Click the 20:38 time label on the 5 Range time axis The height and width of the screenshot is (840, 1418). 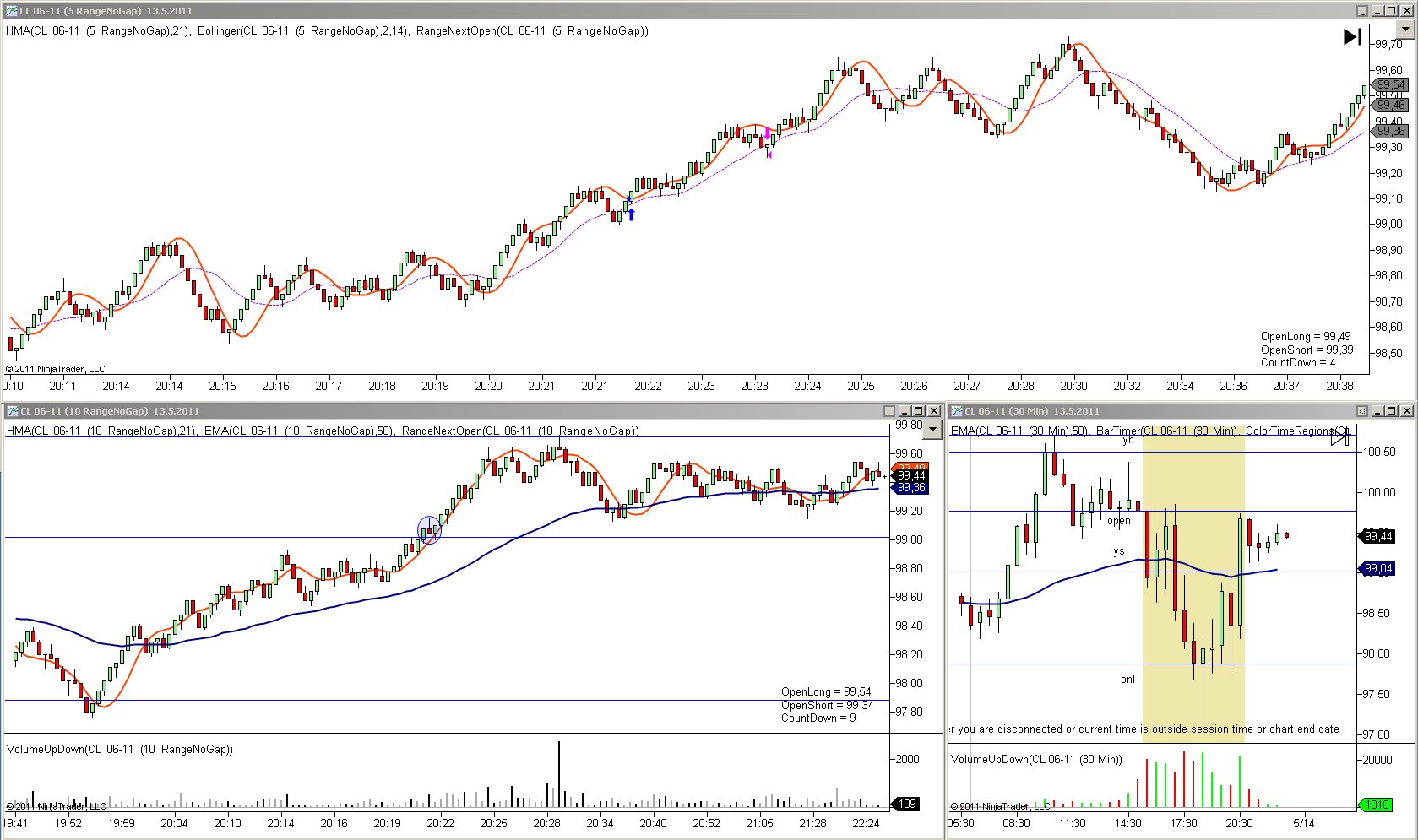1339,386
